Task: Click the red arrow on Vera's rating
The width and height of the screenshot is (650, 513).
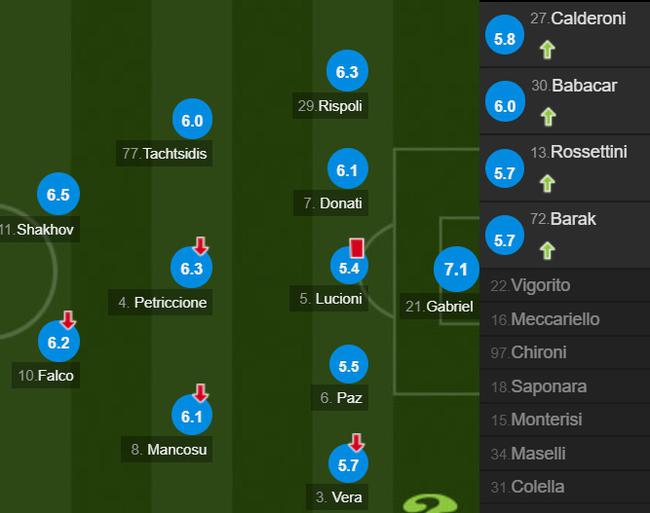Action: 357,442
